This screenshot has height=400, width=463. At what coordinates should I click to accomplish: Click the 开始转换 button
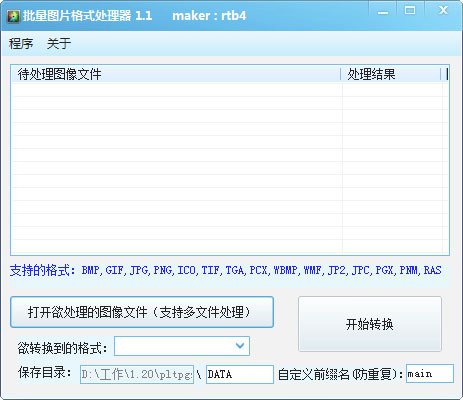[x=370, y=324]
